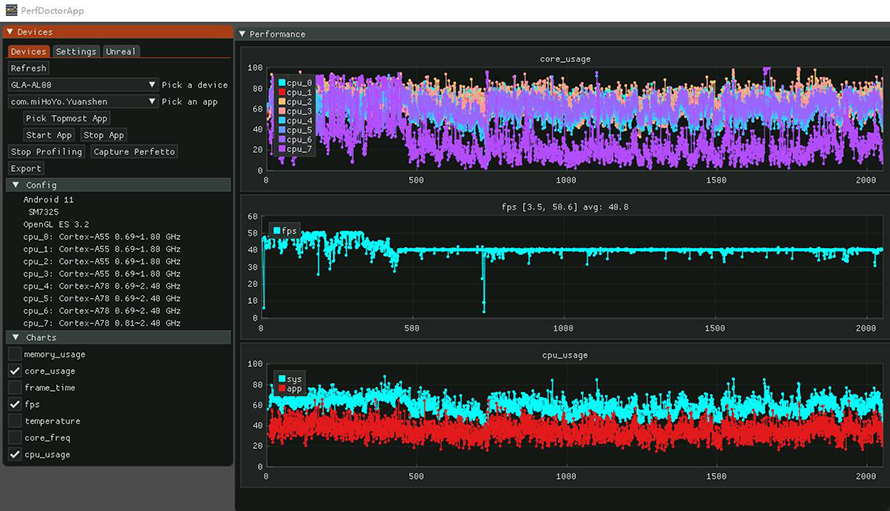Image resolution: width=890 pixels, height=511 pixels.
Task: Click the fps legend color marker
Action: click(277, 231)
